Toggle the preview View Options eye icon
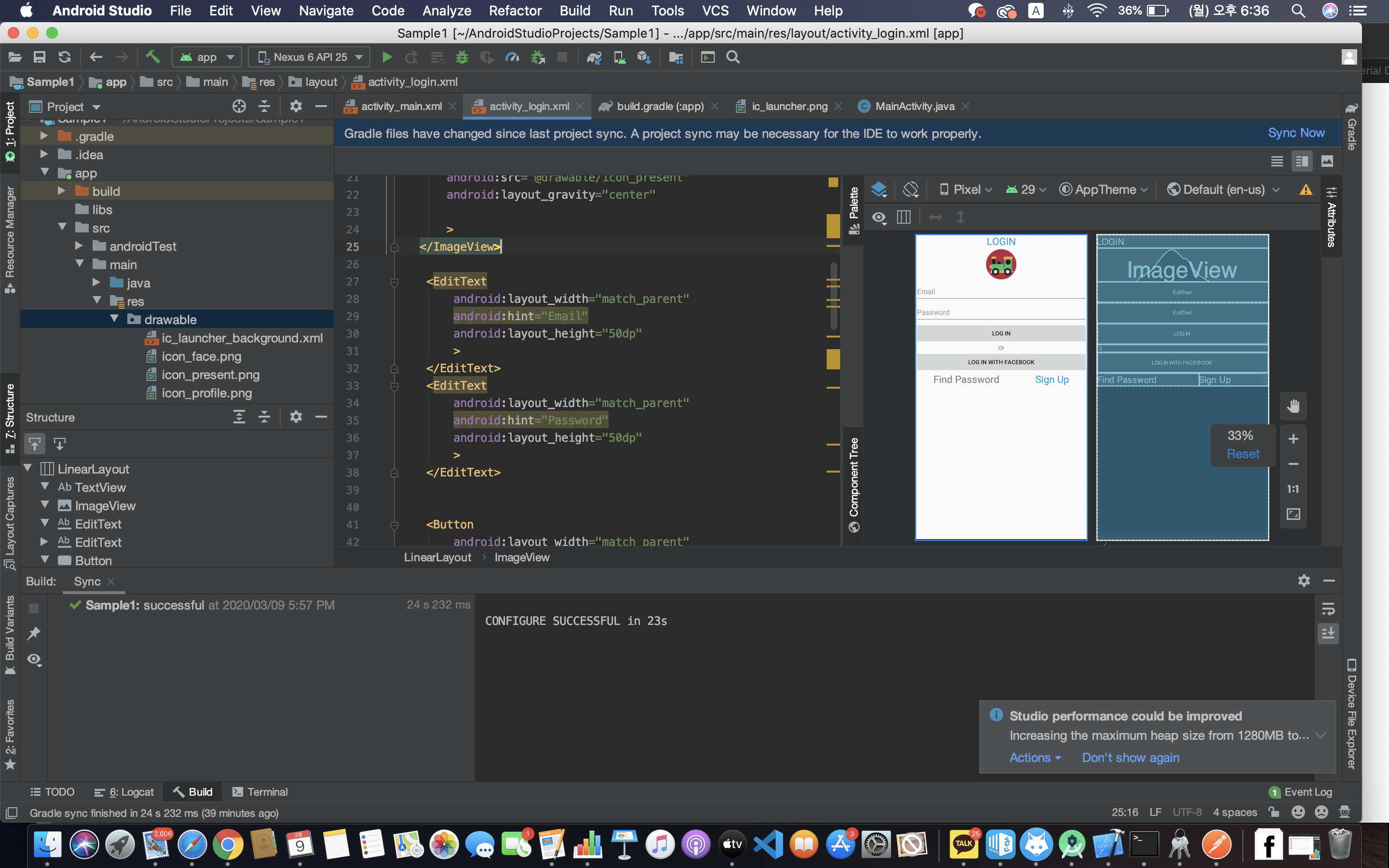Screen dimensions: 1389x868 (x=879, y=217)
